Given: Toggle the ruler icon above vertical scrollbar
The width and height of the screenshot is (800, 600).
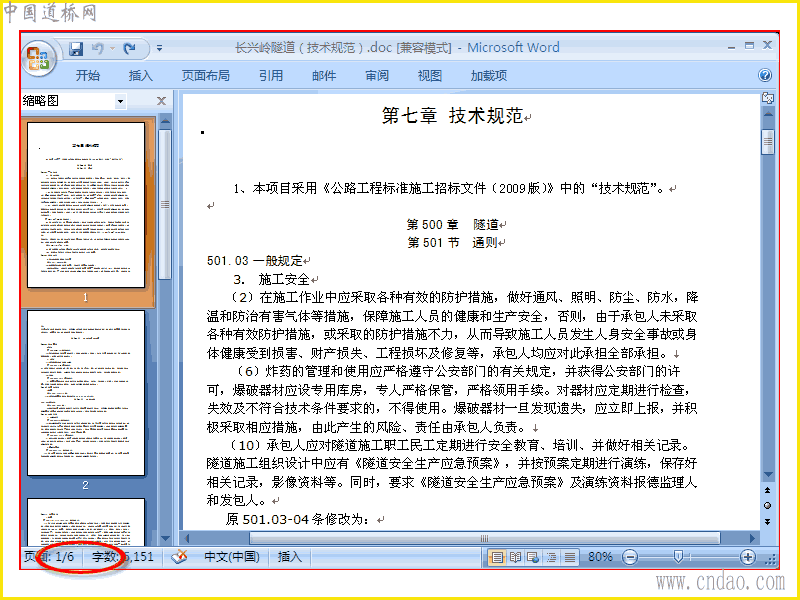Looking at the screenshot, I should click(767, 98).
